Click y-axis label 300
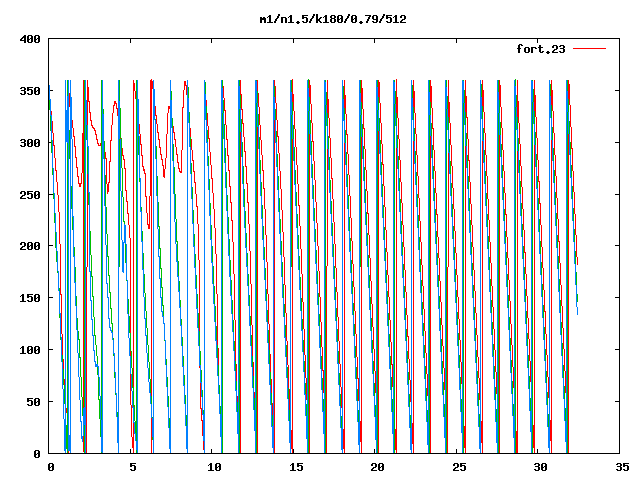The image size is (640, 480). (30, 143)
